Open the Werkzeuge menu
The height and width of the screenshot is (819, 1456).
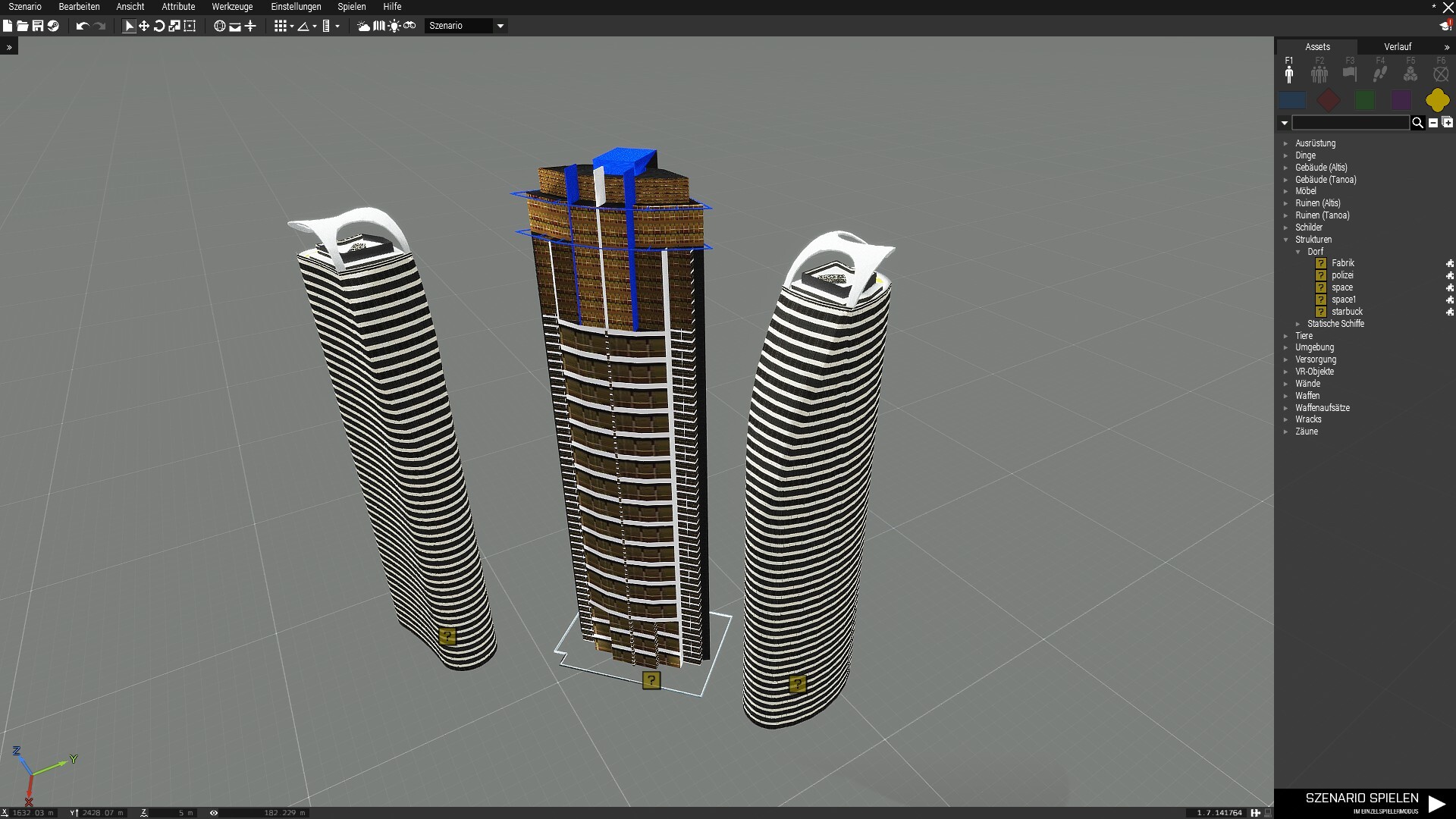pos(232,7)
